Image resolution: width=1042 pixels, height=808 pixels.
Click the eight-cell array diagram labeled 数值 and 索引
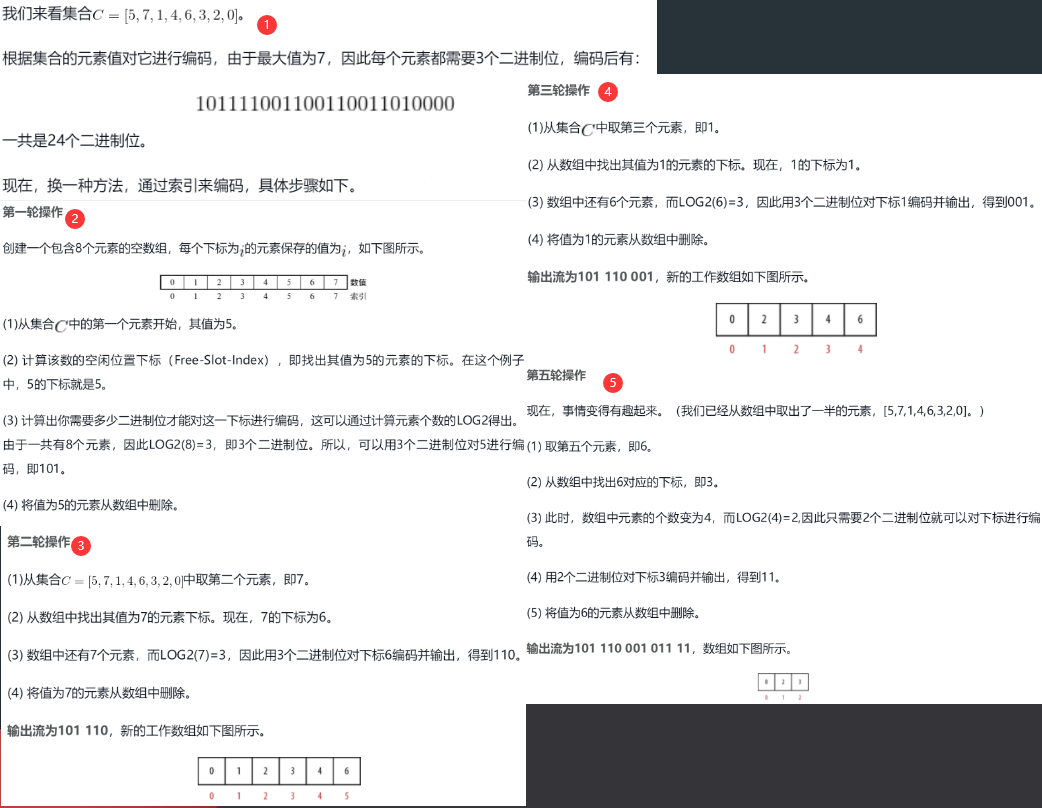click(264, 288)
